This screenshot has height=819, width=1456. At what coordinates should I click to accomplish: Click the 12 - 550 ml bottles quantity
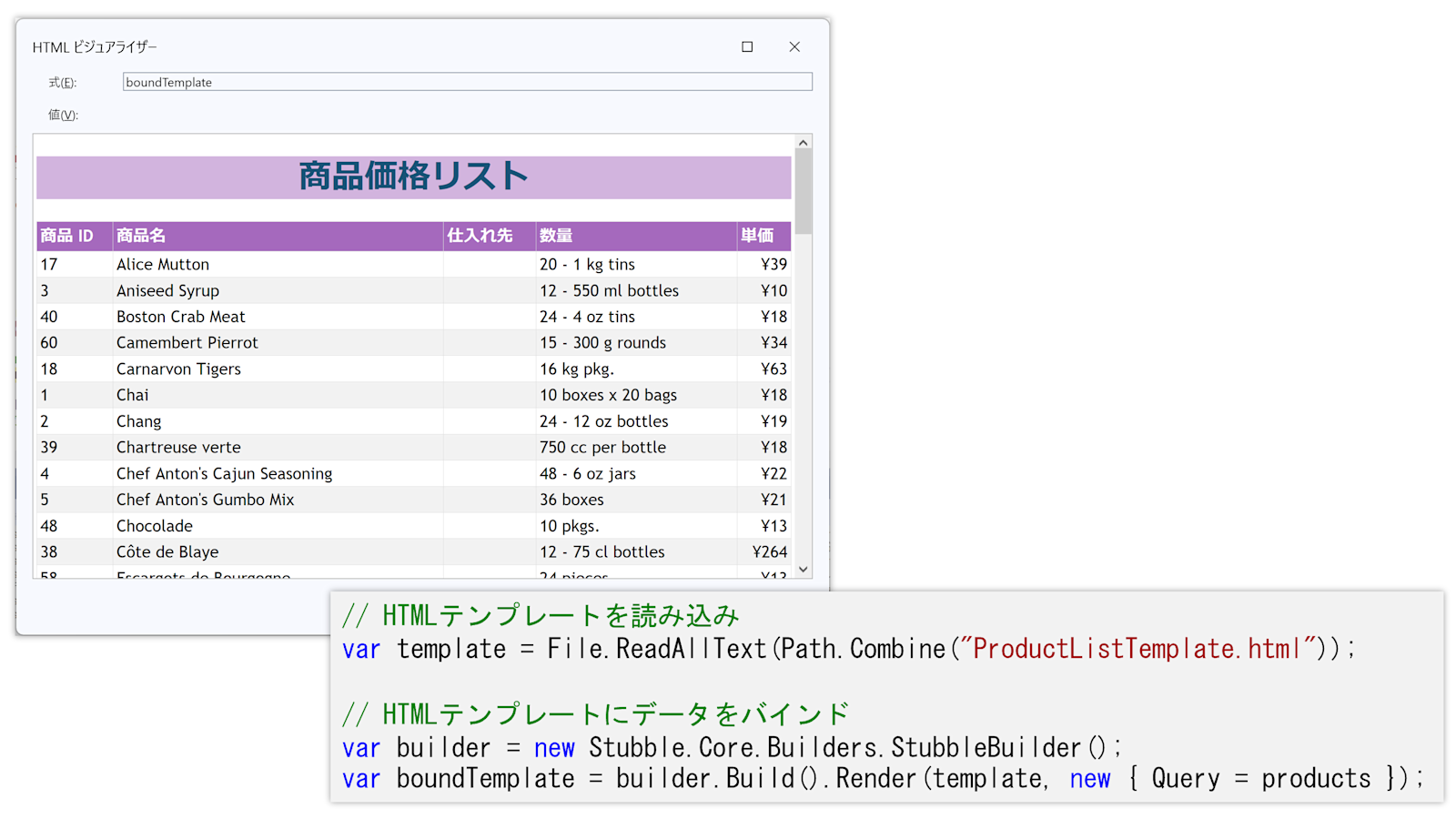coord(609,290)
